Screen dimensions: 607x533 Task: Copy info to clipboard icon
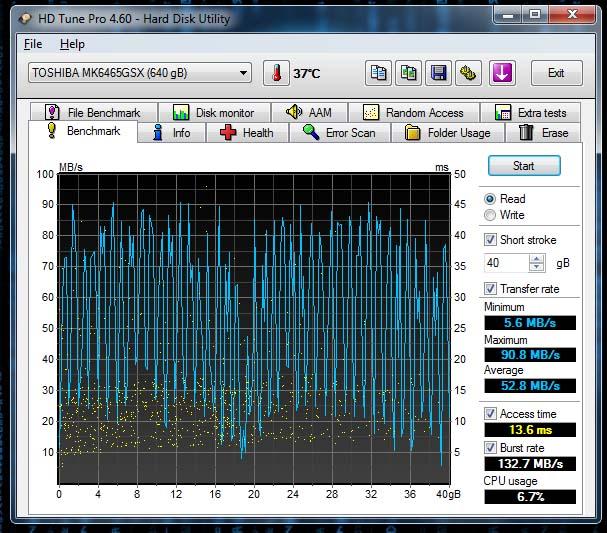tap(378, 73)
